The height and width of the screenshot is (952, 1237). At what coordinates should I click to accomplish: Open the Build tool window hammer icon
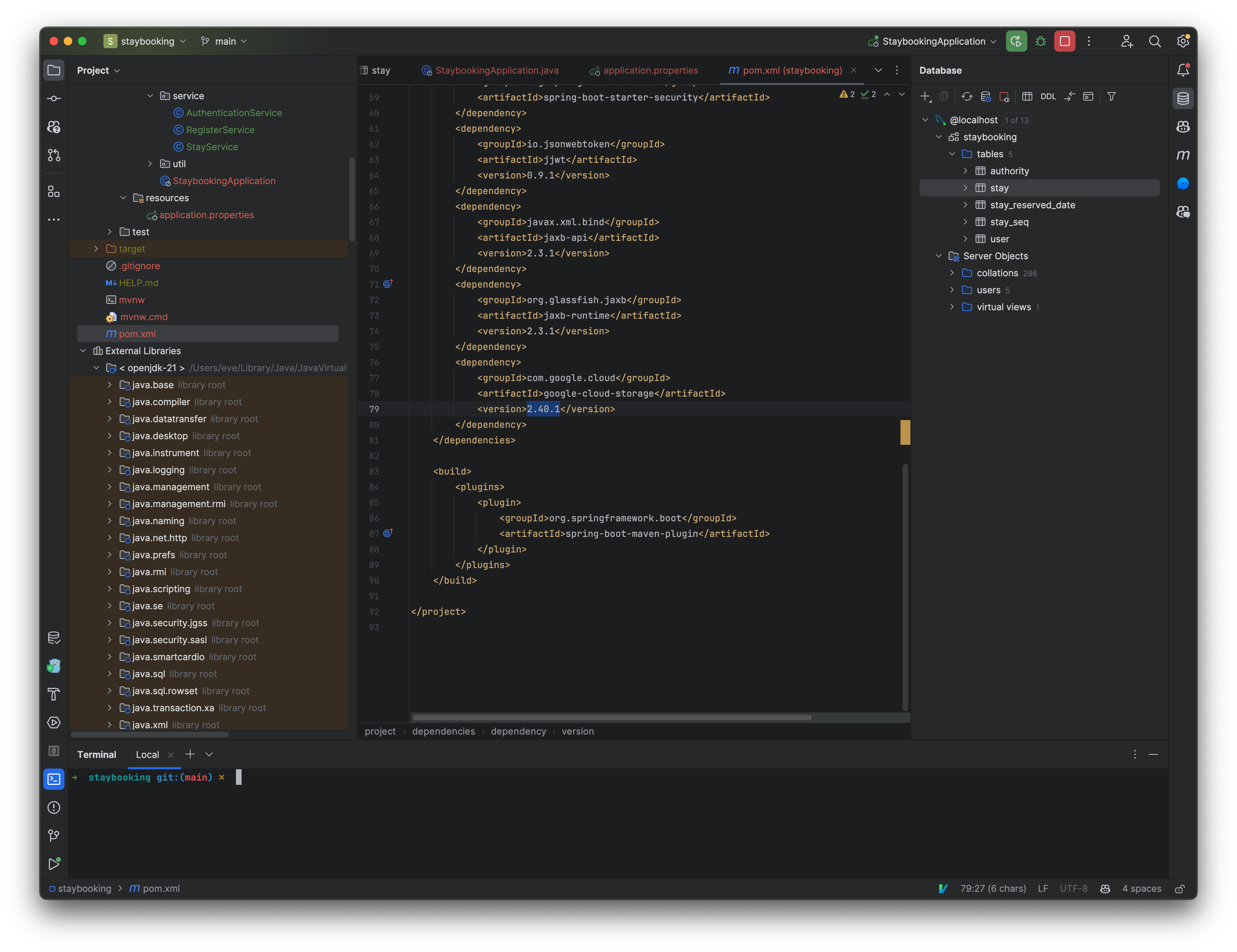[x=54, y=694]
